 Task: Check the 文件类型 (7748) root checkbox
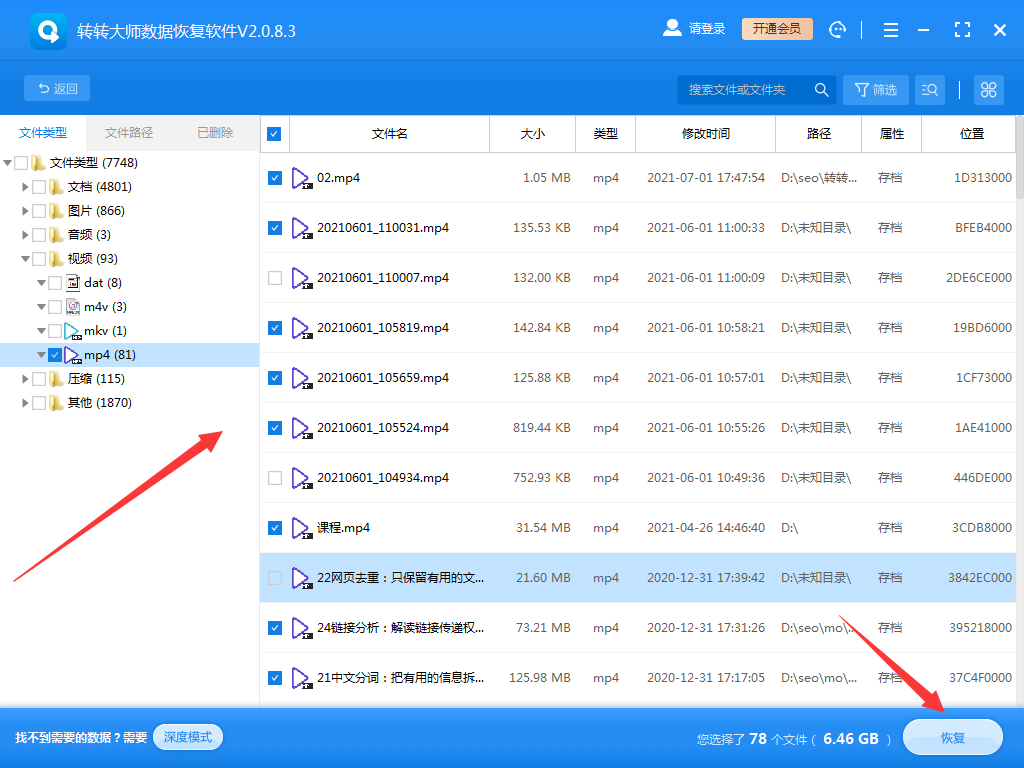(x=21, y=163)
